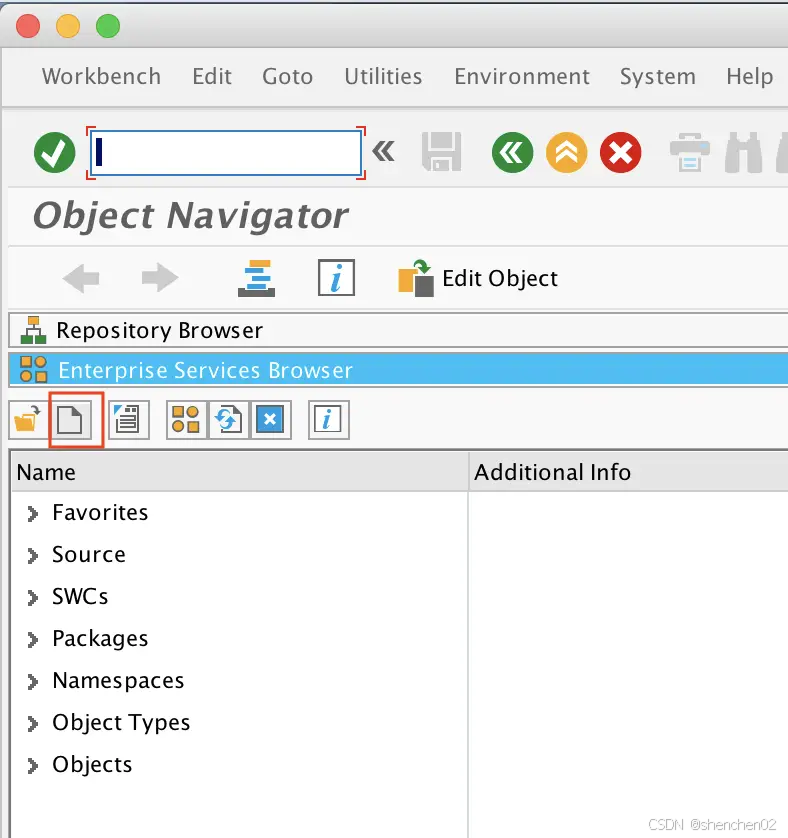Click the list document icon in browser toolbar
Screen dimensions: 788x838
128,420
